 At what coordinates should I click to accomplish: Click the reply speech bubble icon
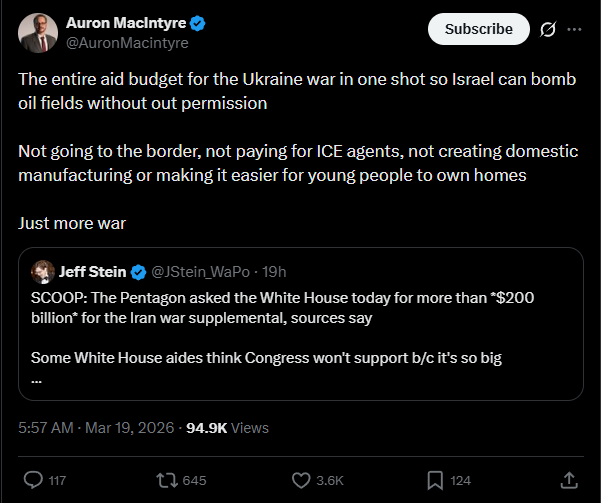[33, 480]
